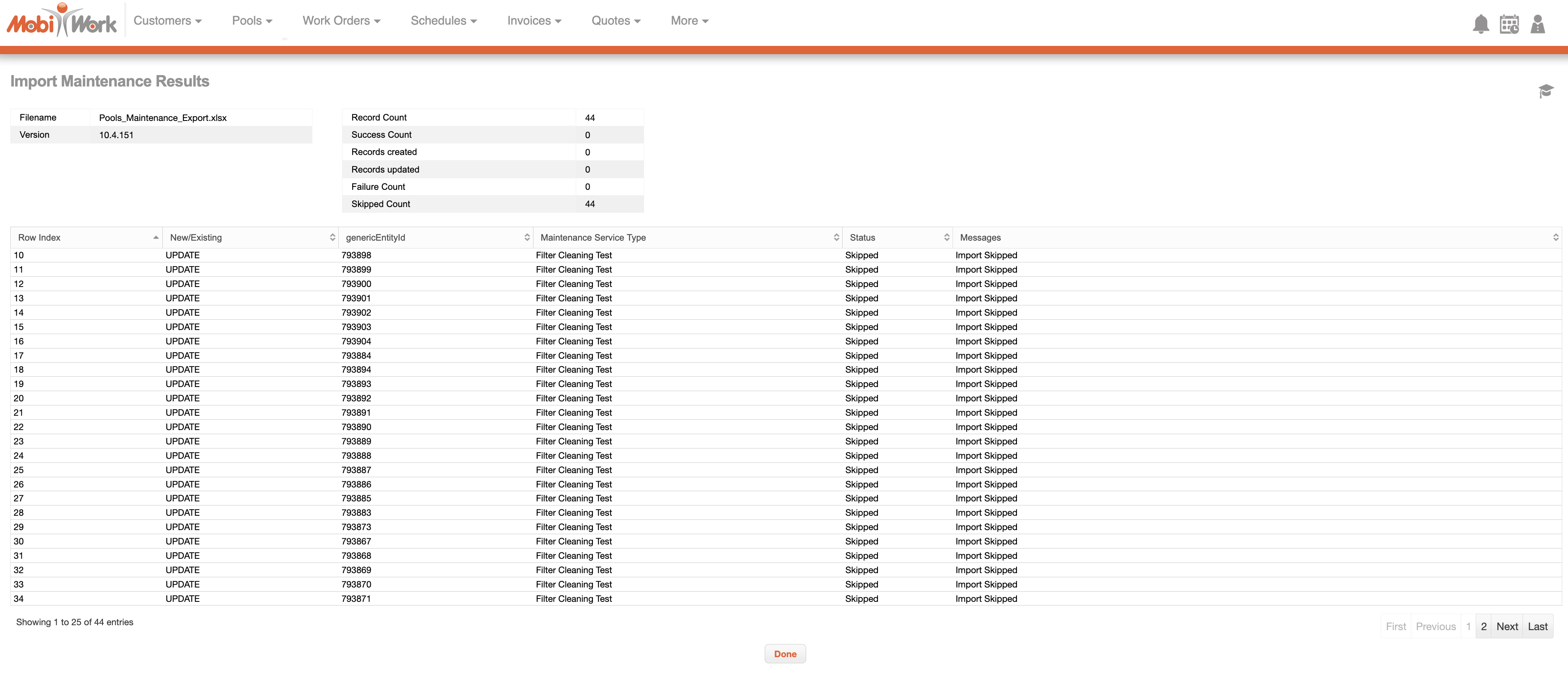The width and height of the screenshot is (1568, 683).
Task: Open the user profile icon
Action: [1538, 24]
